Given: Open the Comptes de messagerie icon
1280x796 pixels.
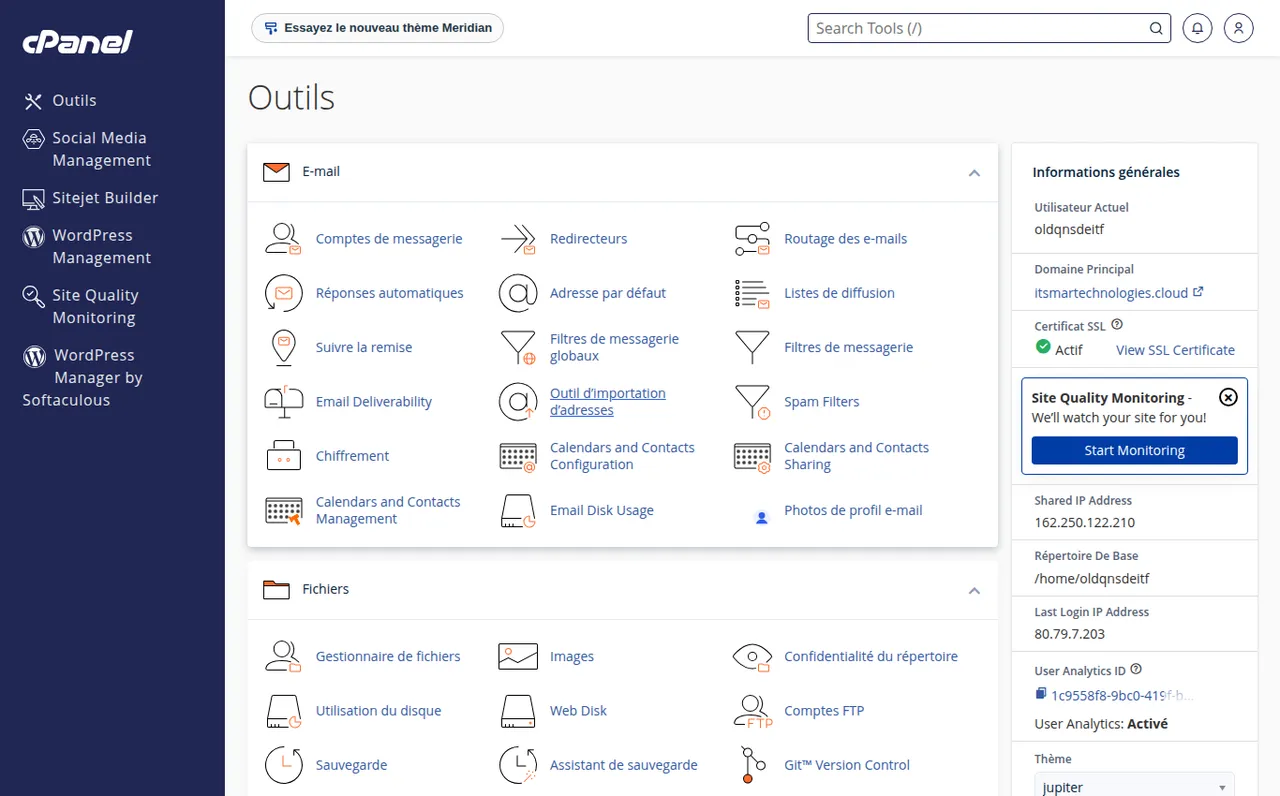Looking at the screenshot, I should pyautogui.click(x=283, y=239).
